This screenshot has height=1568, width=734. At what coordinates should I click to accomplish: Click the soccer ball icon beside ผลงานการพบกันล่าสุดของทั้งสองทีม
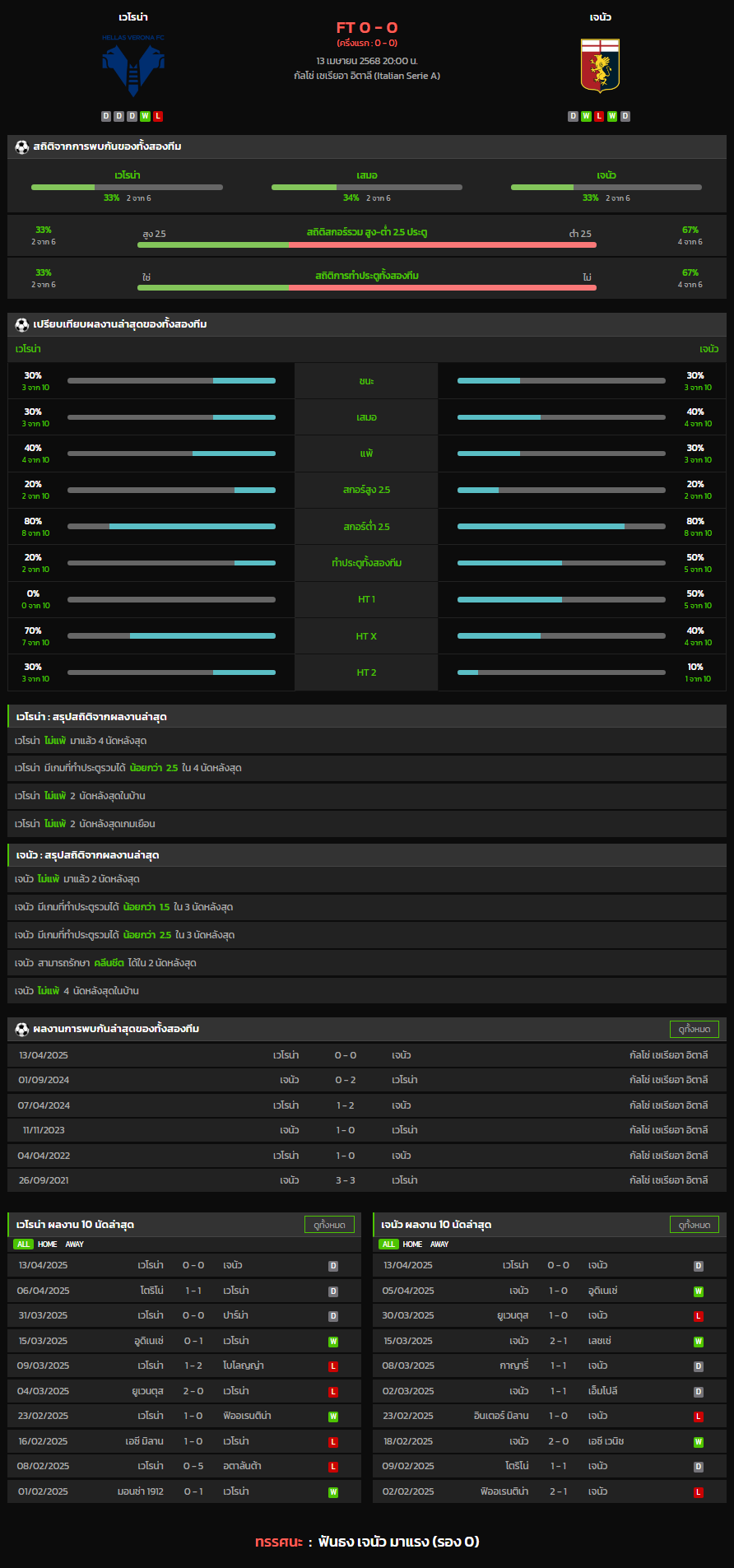pos(22,1029)
